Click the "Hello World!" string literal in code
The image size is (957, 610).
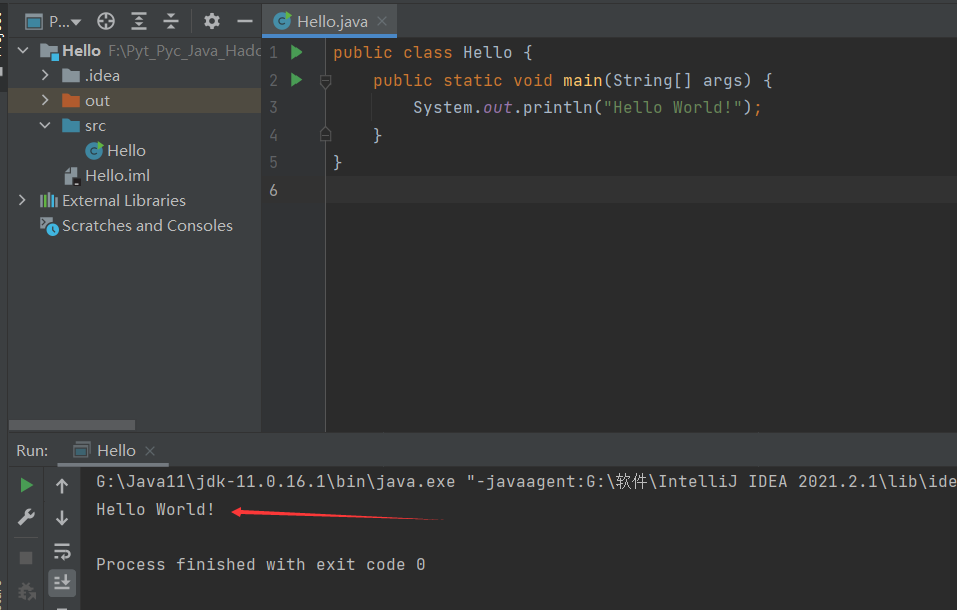pyautogui.click(x=673, y=108)
